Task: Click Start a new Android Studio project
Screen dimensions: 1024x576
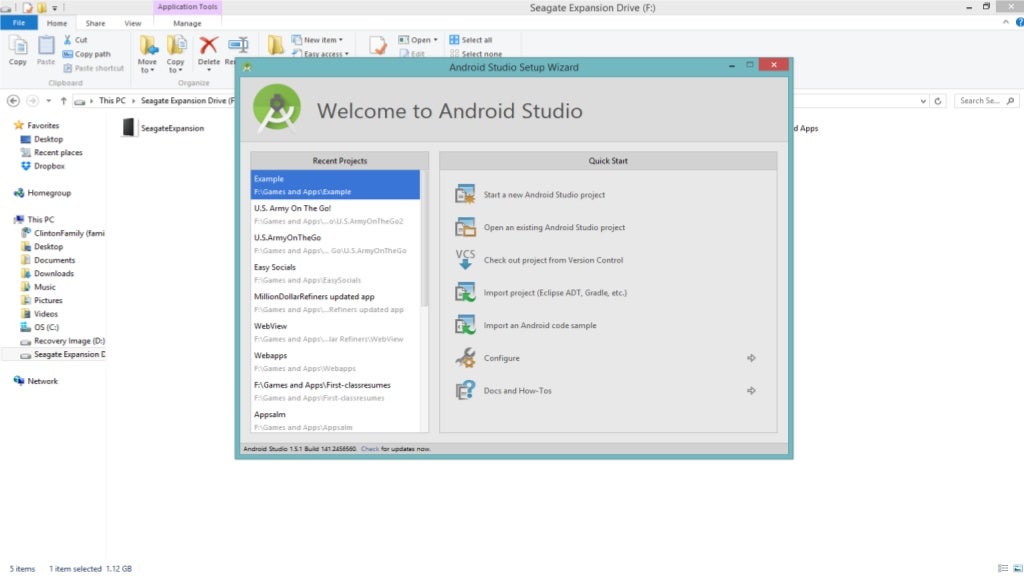Action: (544, 195)
